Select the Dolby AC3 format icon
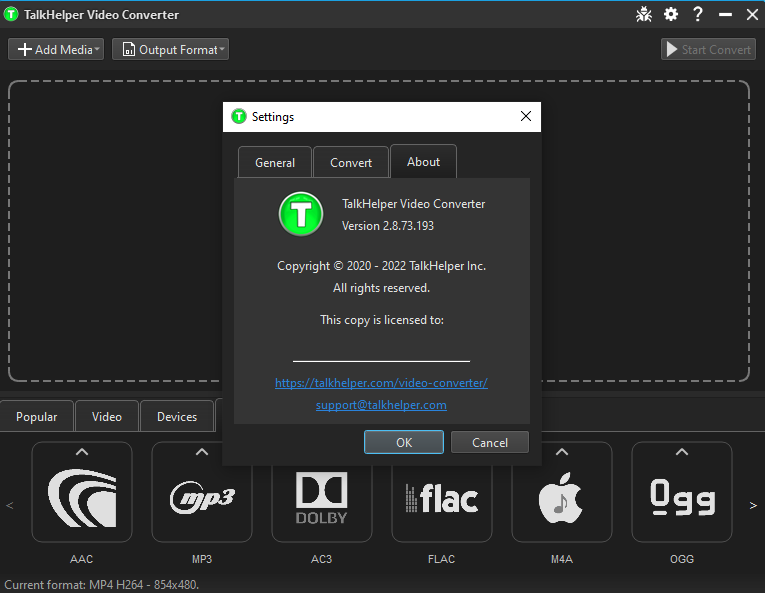 [x=322, y=499]
